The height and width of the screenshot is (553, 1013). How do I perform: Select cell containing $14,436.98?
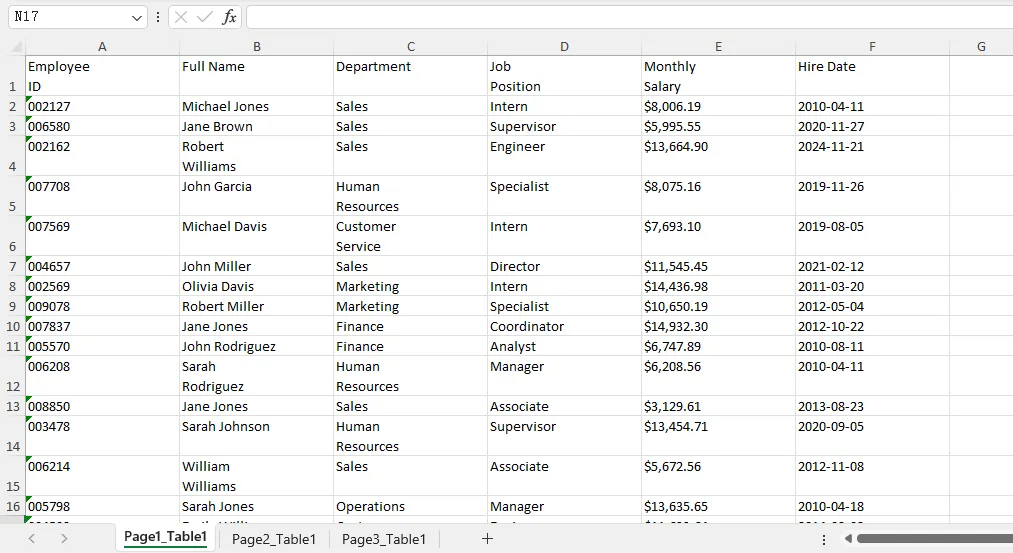tap(718, 286)
